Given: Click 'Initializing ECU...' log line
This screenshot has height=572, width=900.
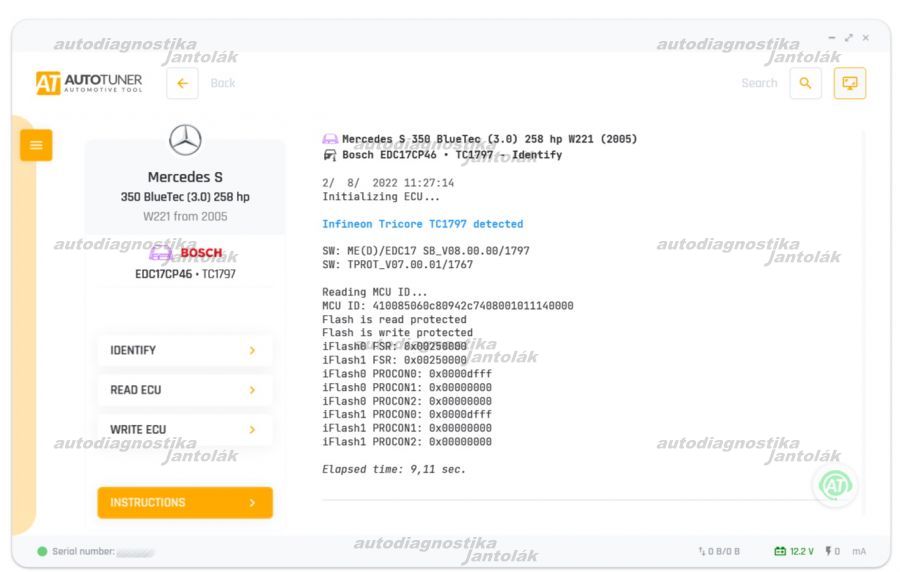Looking at the screenshot, I should point(381,197).
